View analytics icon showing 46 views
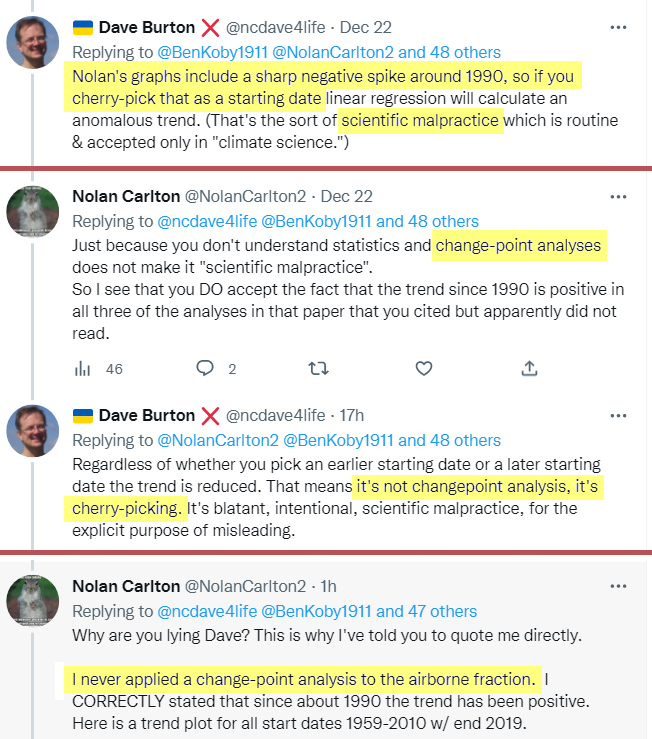Image resolution: width=652 pixels, height=739 pixels. [x=83, y=368]
